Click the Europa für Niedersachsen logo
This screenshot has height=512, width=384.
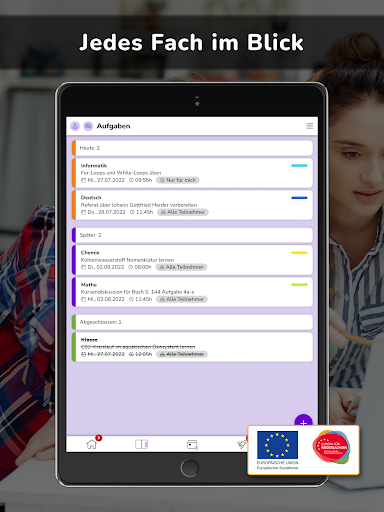point(331,447)
